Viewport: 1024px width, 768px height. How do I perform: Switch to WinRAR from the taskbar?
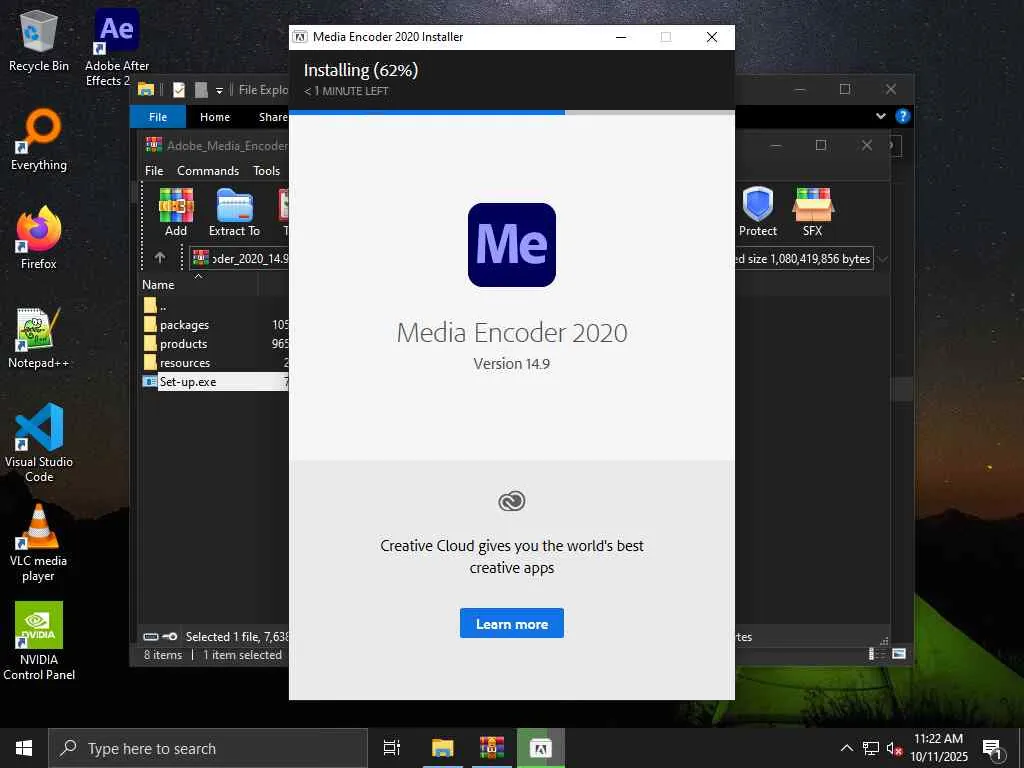[x=492, y=748]
